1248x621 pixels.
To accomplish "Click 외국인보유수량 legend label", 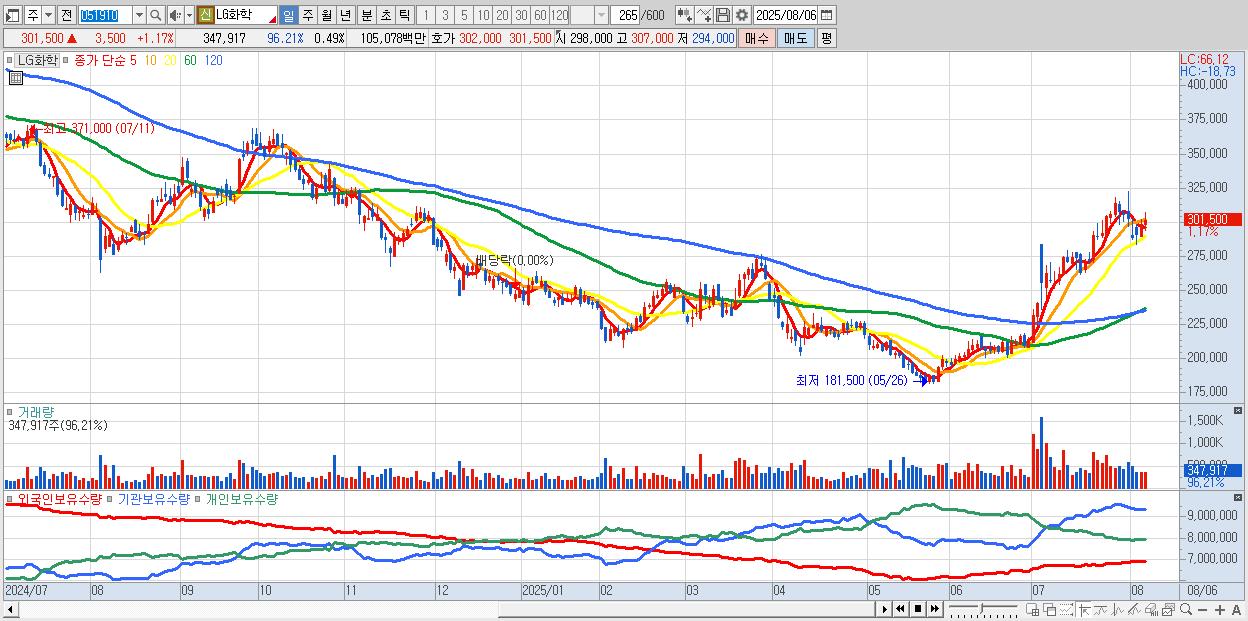I will coord(59,498).
